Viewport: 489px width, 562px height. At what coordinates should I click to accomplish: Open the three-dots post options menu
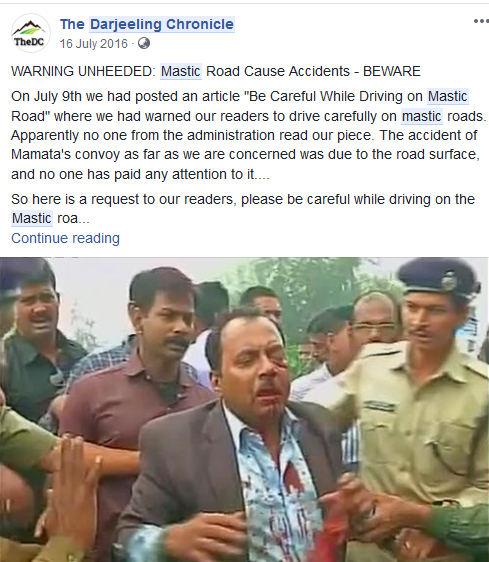[481, 21]
